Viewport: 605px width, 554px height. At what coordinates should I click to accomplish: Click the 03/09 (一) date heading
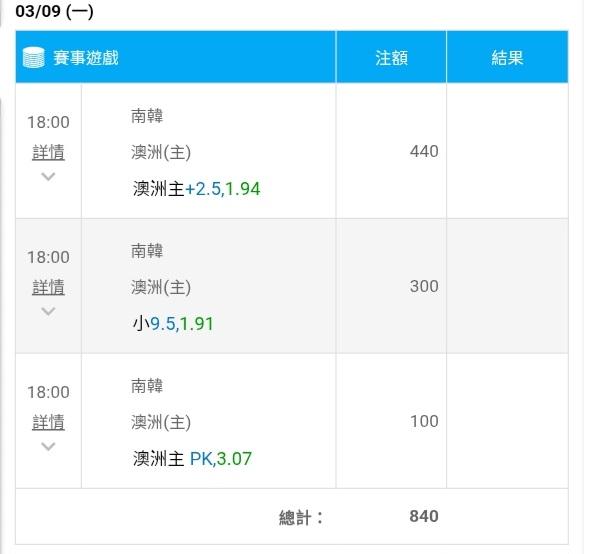point(54,13)
